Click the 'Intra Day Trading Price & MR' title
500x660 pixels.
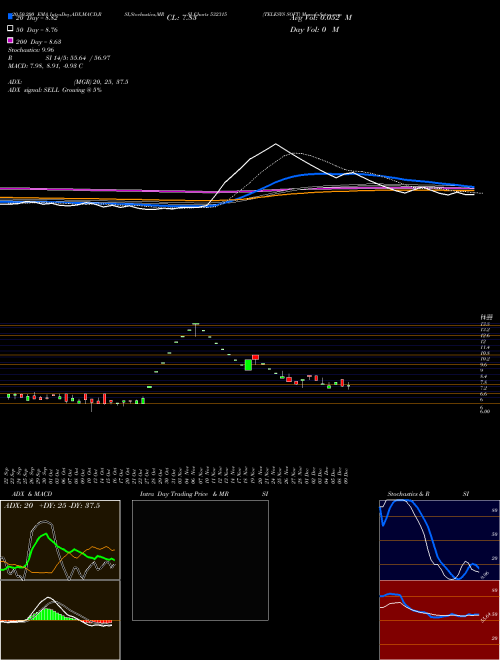tap(185, 494)
